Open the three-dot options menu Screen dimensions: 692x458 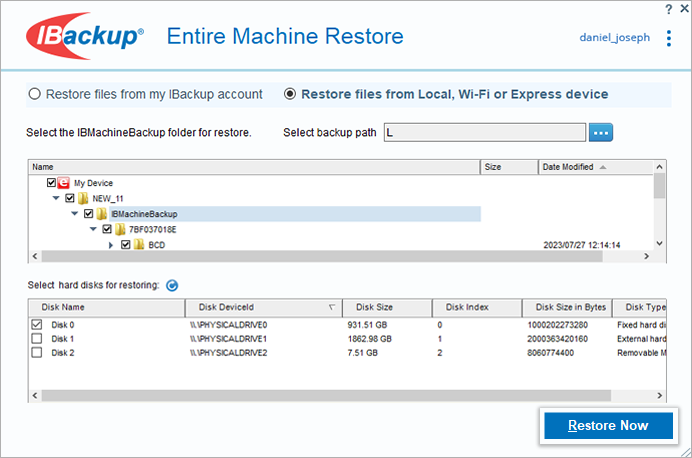[x=669, y=38]
